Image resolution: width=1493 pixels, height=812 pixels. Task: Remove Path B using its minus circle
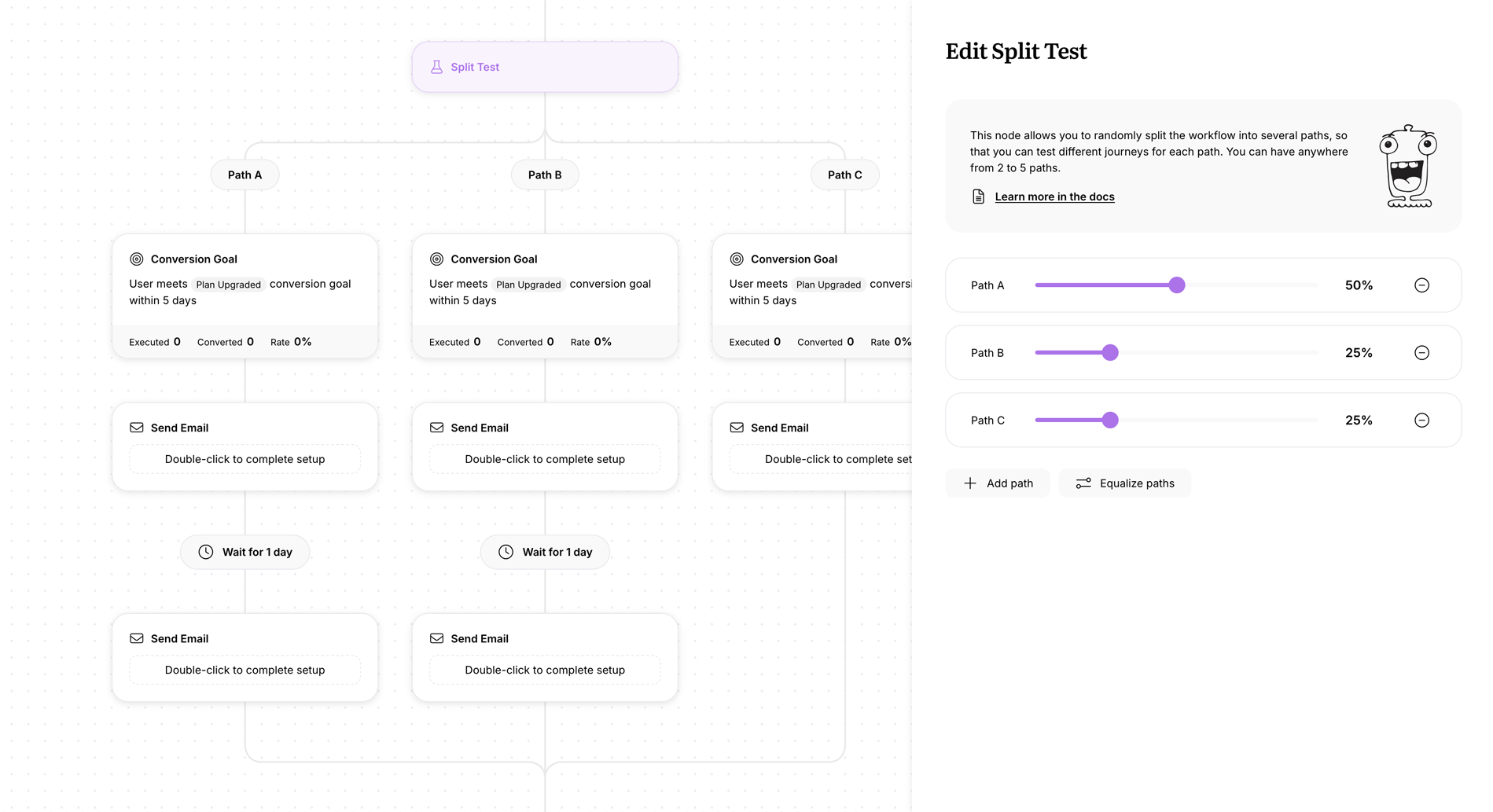[1421, 352]
